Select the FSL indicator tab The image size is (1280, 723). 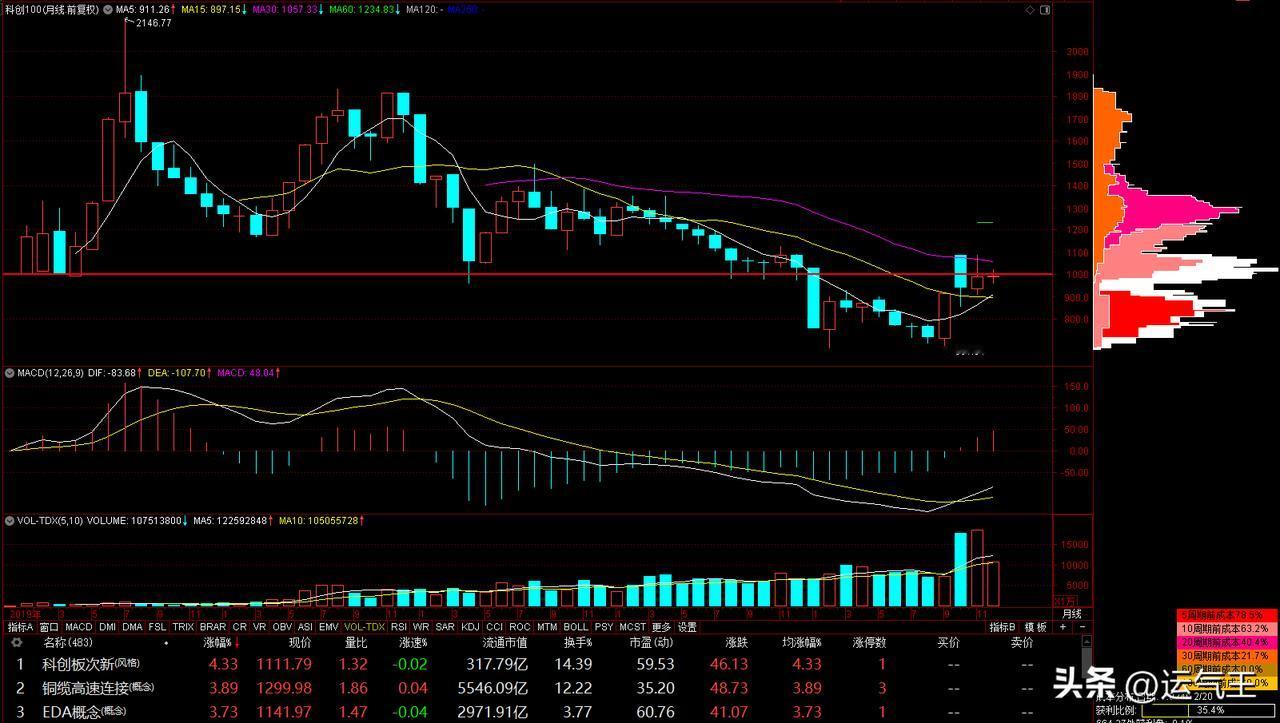tap(157, 627)
